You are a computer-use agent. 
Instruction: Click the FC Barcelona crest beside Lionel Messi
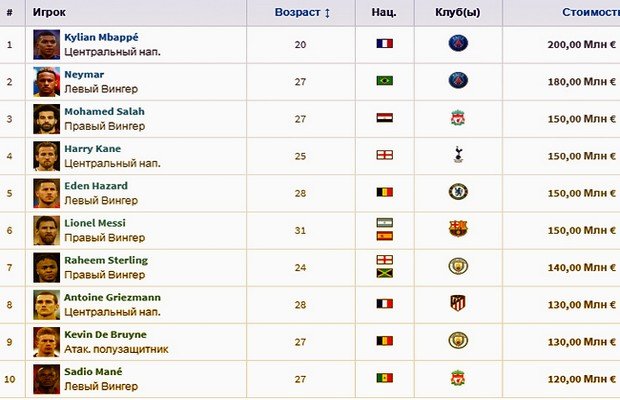(458, 229)
